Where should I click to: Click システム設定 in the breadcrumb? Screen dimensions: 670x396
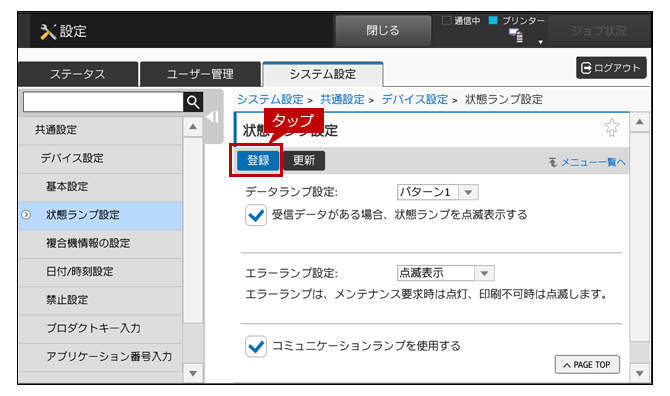pos(270,100)
